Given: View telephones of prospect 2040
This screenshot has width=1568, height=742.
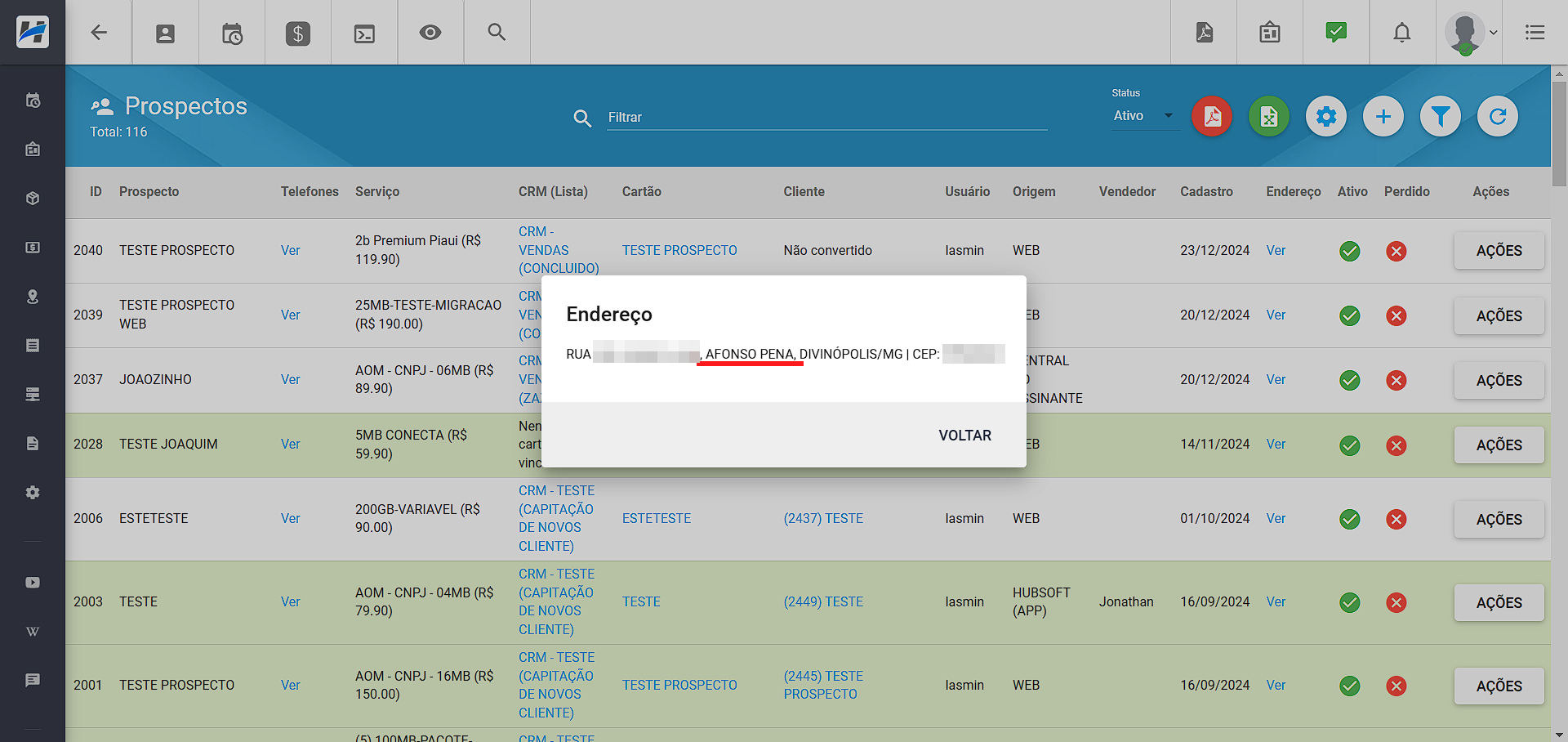Looking at the screenshot, I should coord(291,250).
